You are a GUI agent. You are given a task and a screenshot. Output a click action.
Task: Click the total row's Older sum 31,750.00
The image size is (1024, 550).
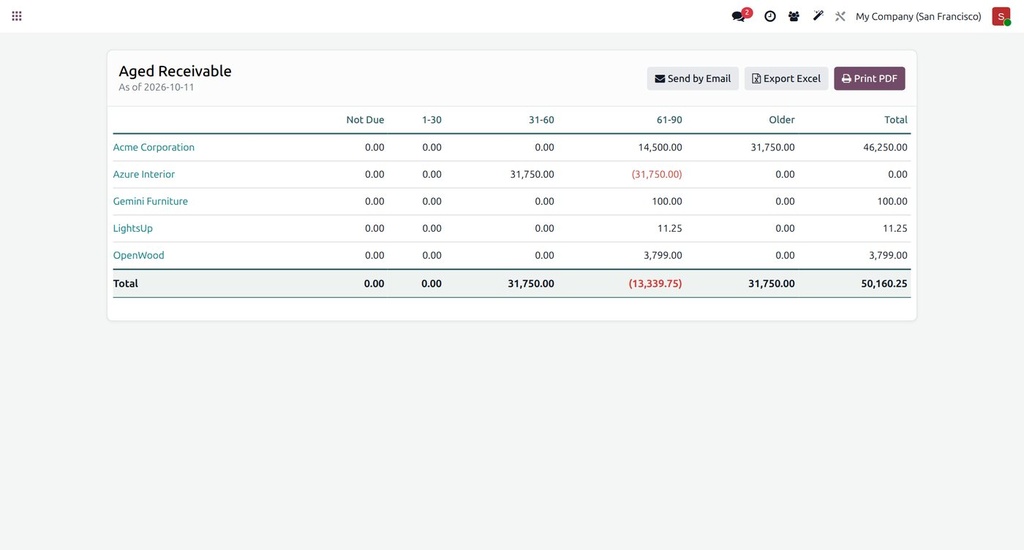tap(771, 283)
